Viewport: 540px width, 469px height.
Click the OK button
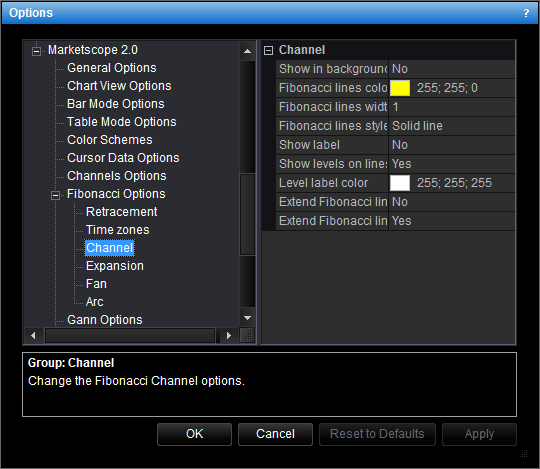pos(195,434)
